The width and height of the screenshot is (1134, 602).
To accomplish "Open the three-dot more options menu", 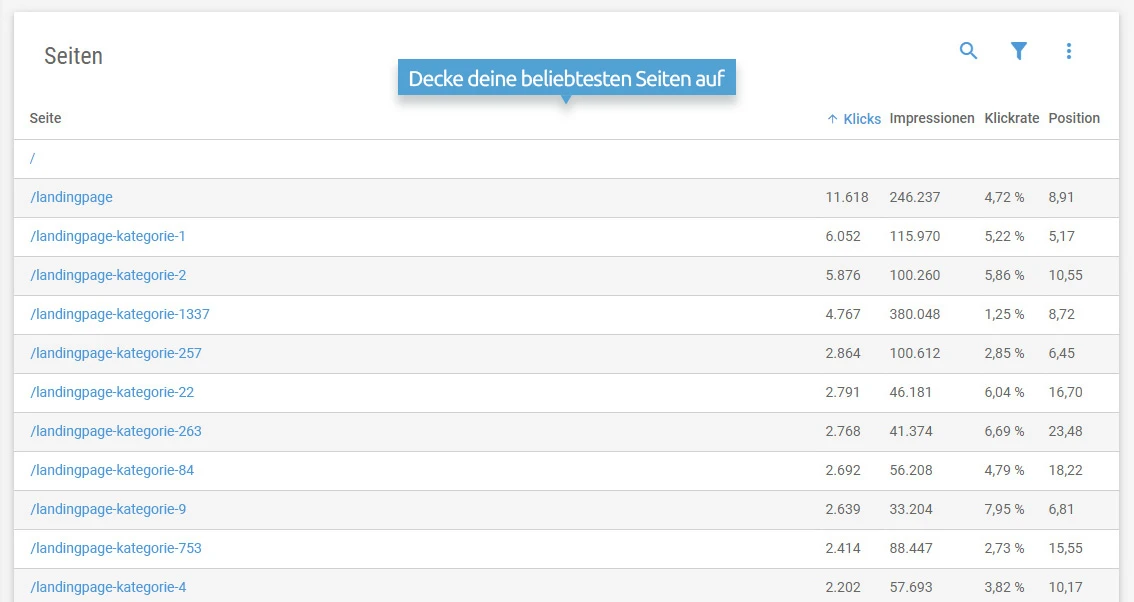I will 1068,51.
